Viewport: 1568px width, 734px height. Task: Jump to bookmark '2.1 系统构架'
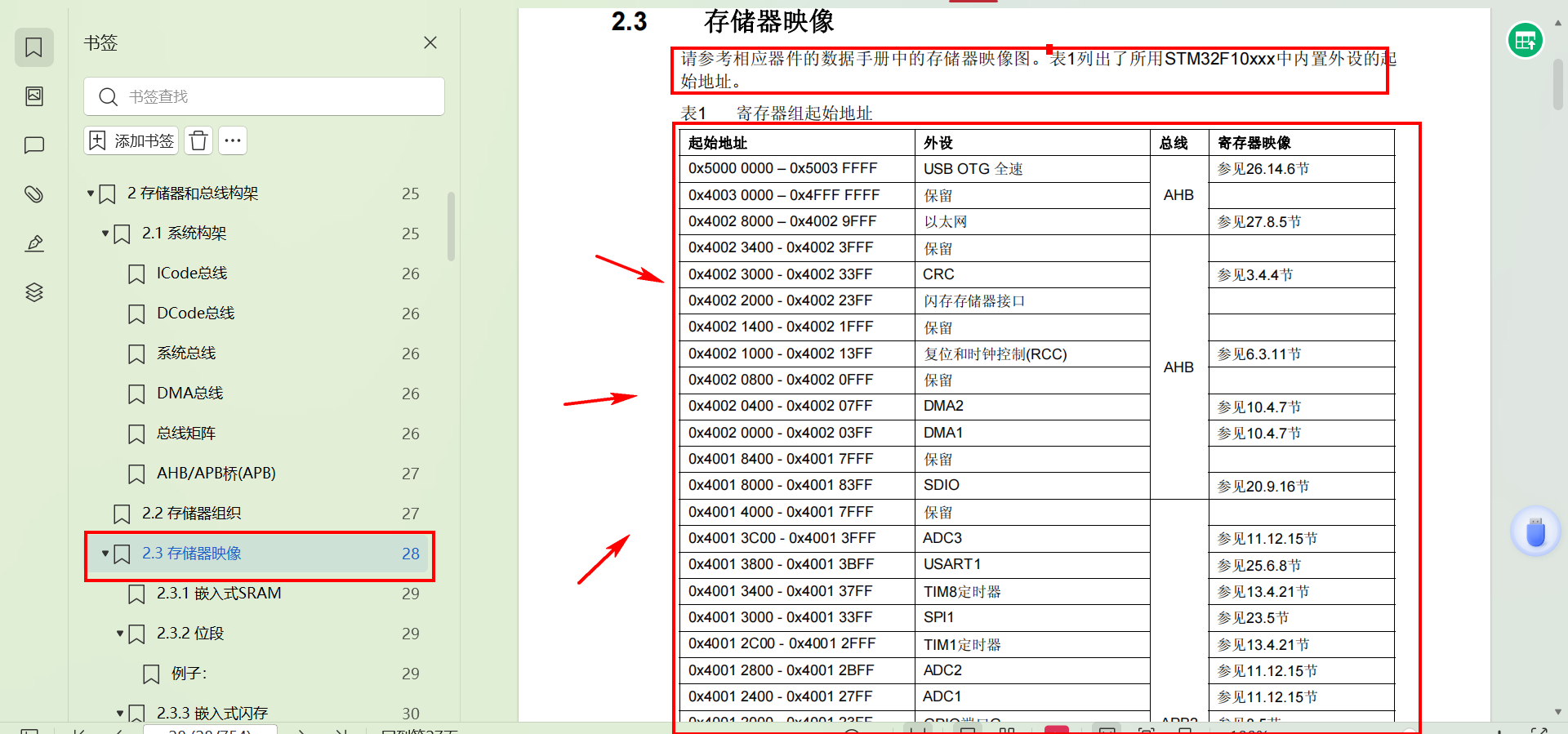coord(185,234)
